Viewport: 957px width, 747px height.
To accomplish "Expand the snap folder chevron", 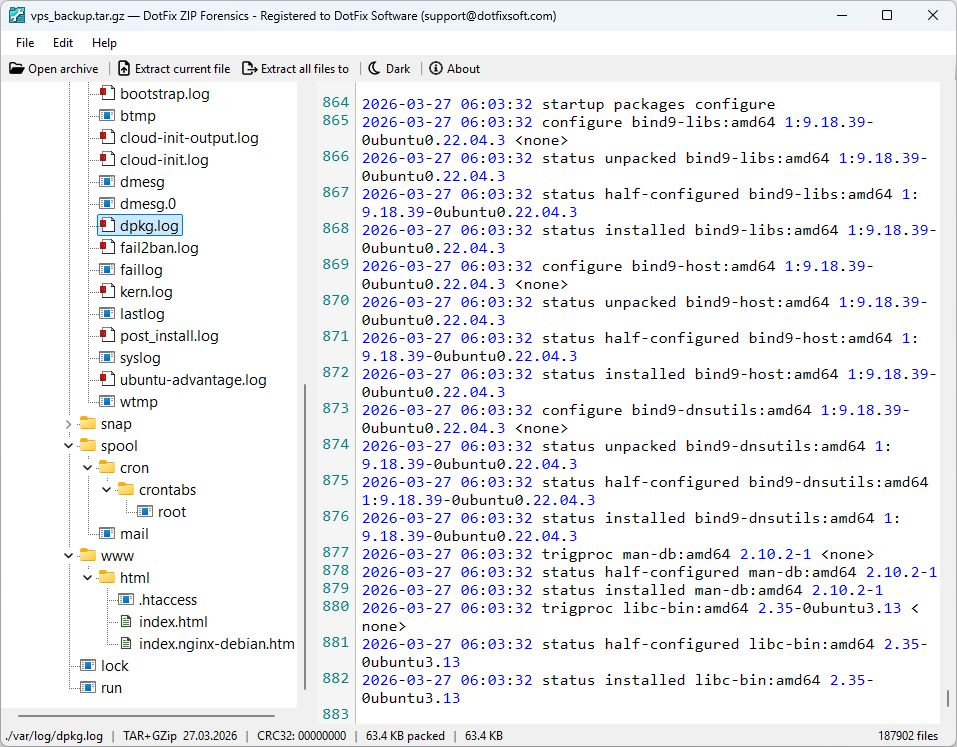I will [68, 424].
